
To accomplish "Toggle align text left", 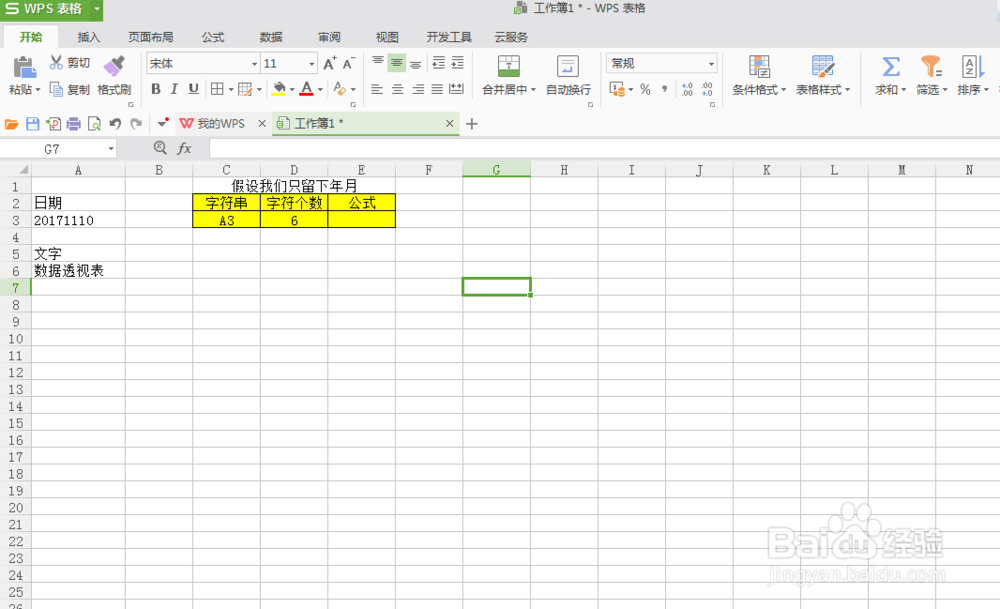I will point(377,89).
